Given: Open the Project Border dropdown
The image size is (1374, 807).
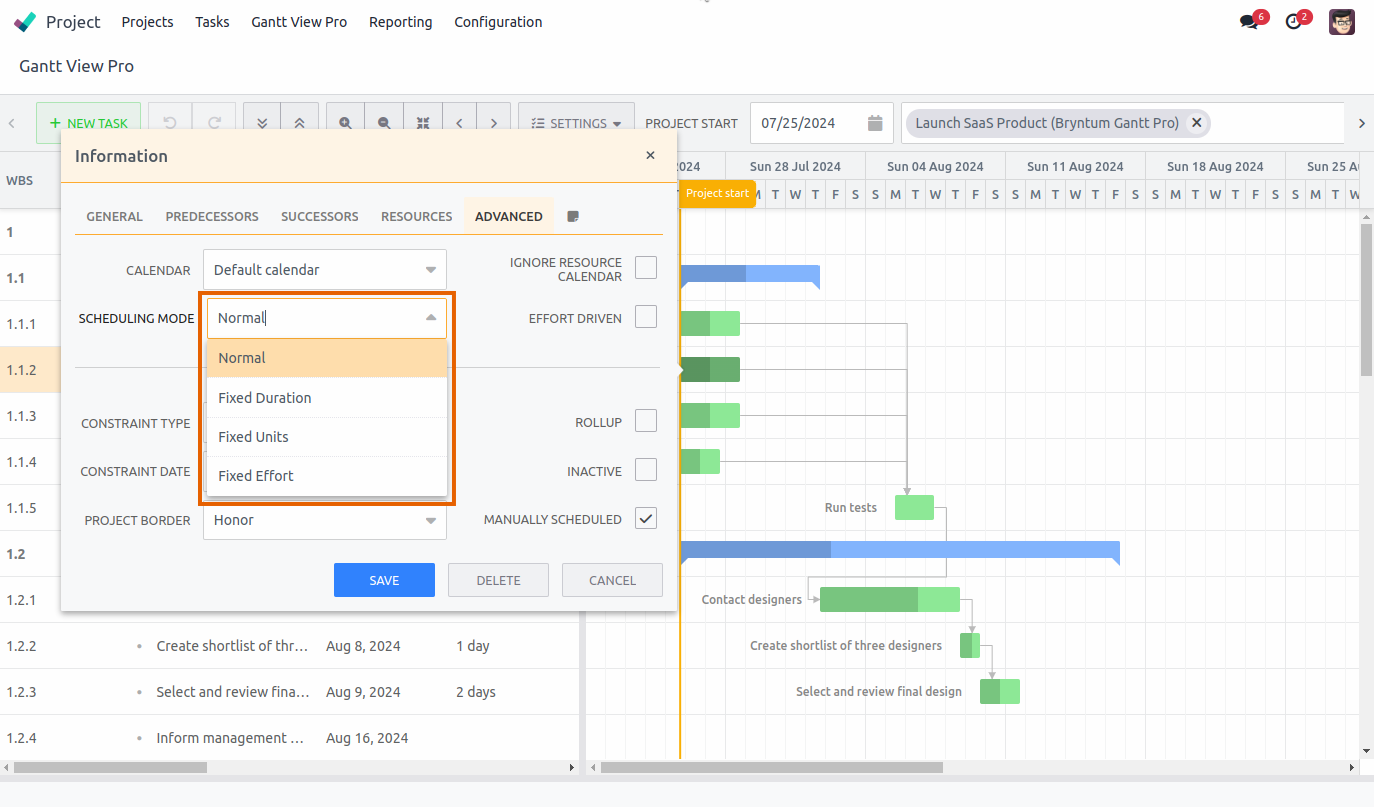Looking at the screenshot, I should click(x=324, y=520).
